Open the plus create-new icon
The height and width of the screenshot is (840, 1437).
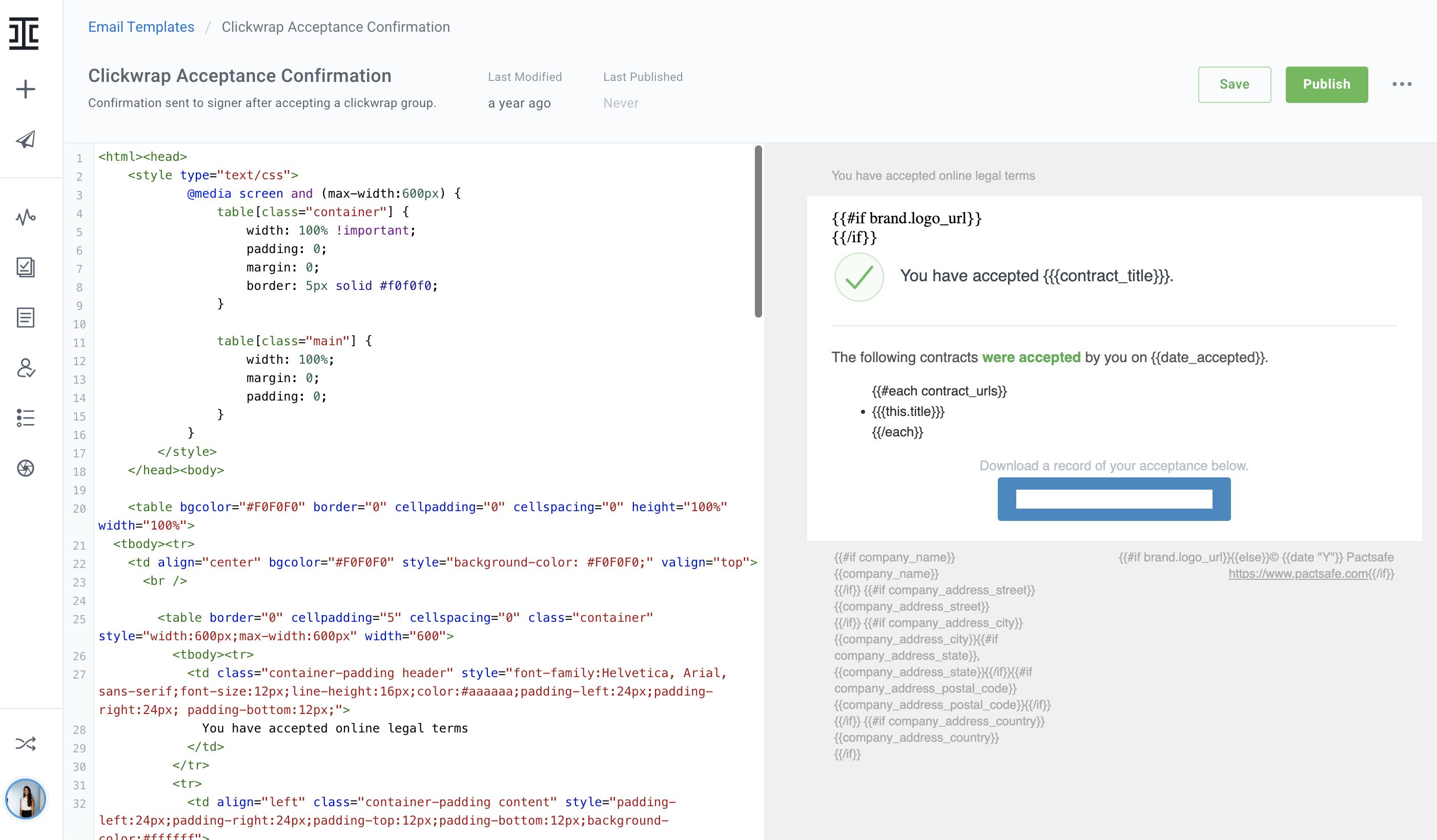tap(25, 90)
